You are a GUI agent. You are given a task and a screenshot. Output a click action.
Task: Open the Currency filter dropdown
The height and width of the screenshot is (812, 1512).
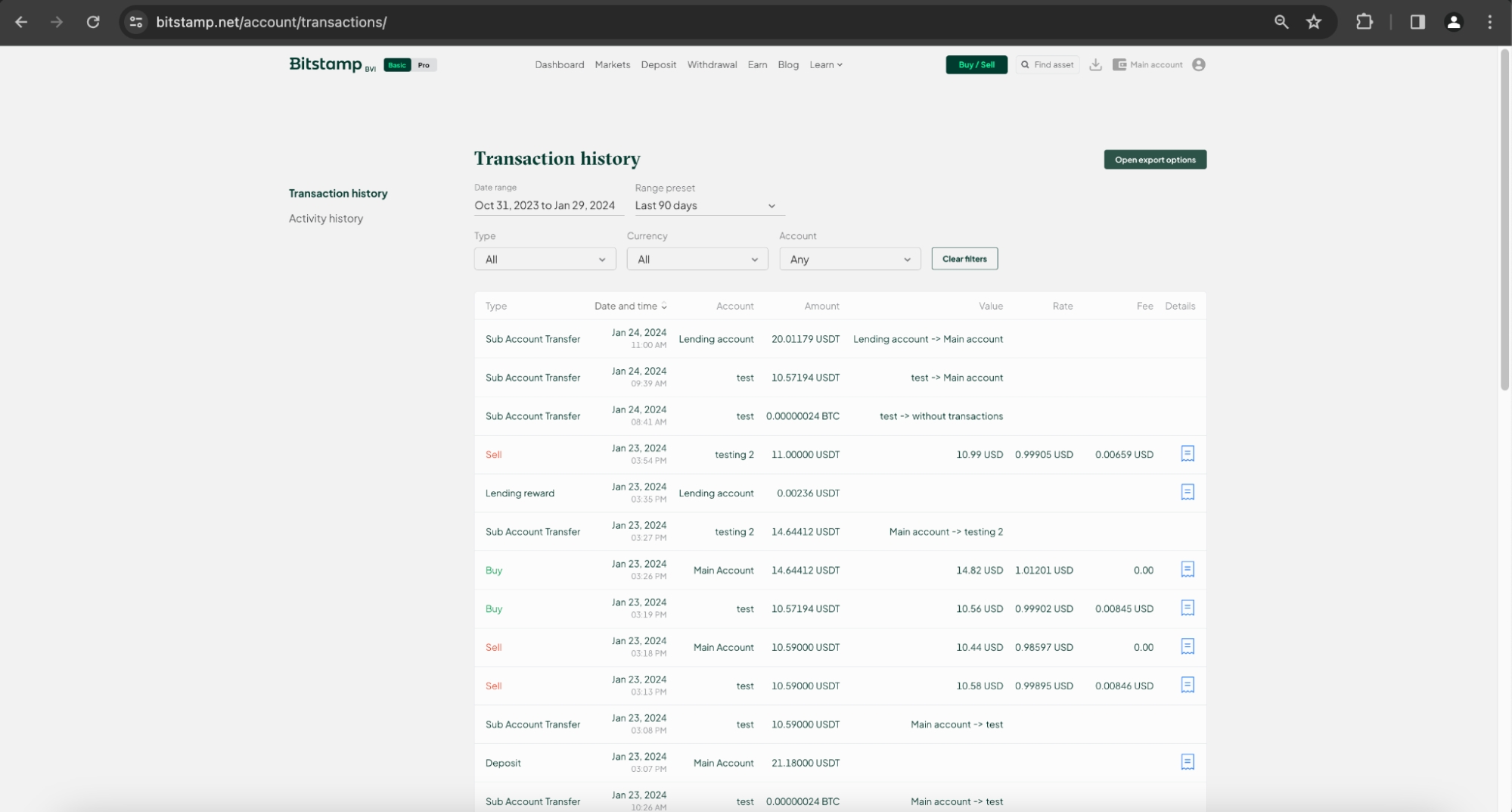click(697, 259)
